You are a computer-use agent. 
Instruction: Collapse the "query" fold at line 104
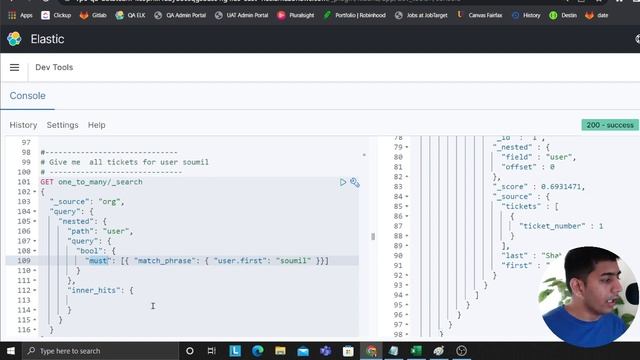[35, 211]
